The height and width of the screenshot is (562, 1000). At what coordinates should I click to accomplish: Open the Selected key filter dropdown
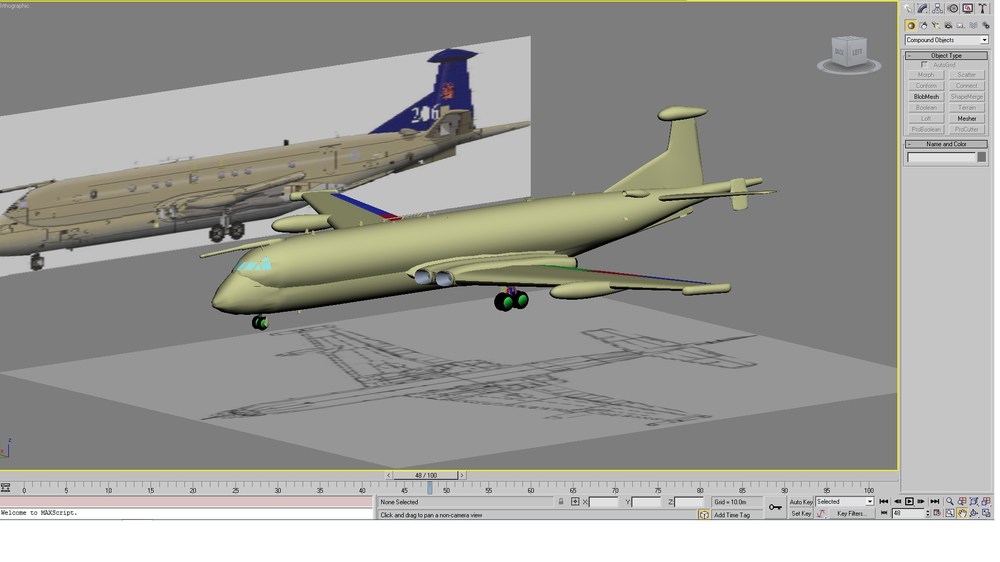[x=844, y=502]
